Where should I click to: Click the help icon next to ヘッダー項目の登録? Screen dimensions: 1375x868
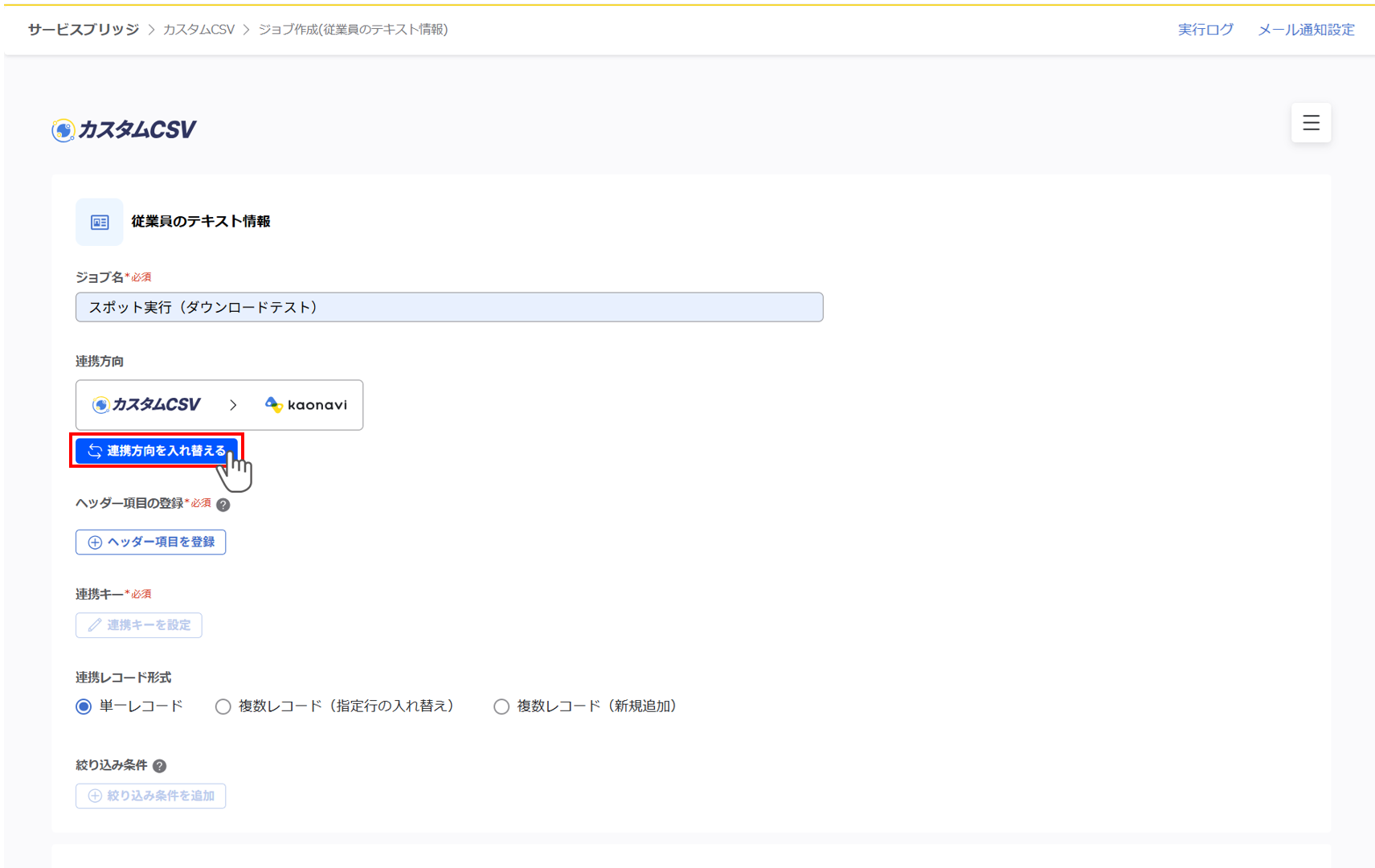(224, 505)
